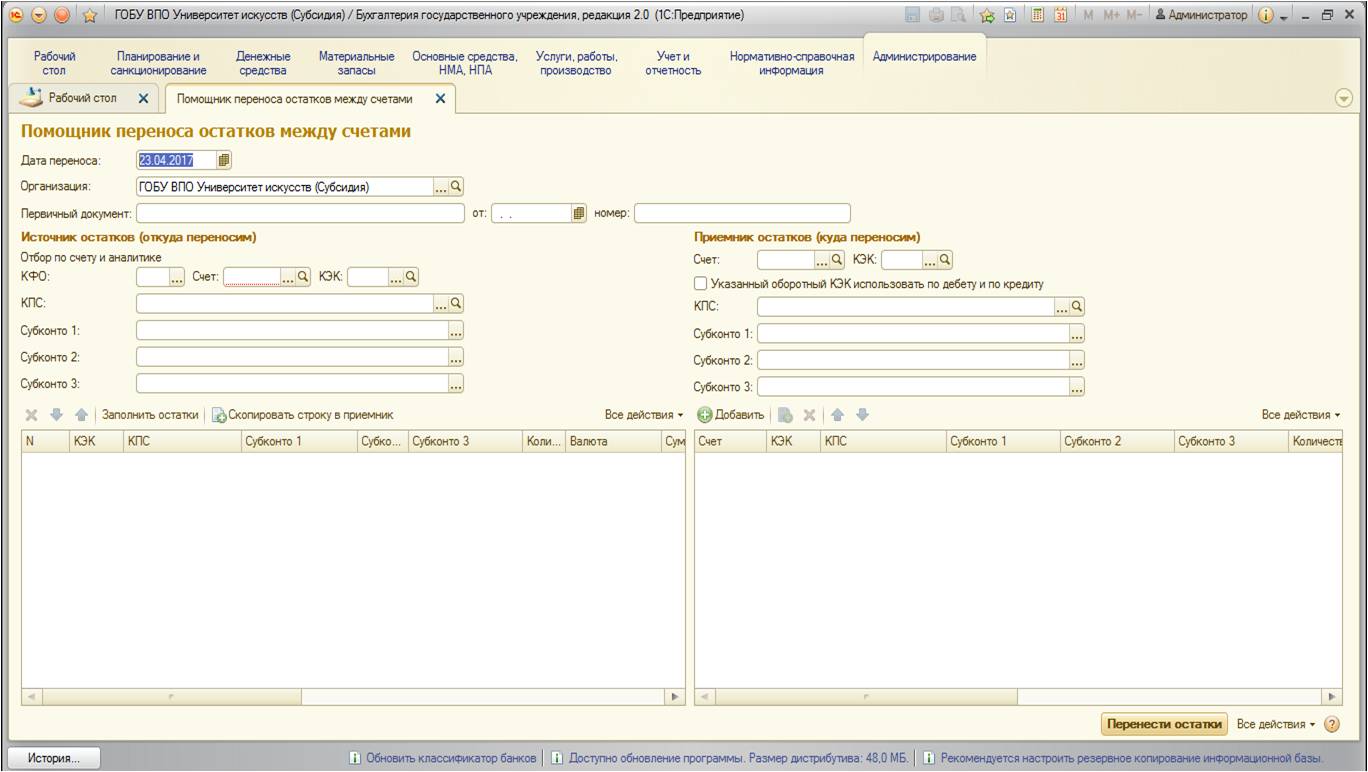
Task: Open selection ellipsis for source Субконто 1
Action: pos(456,330)
